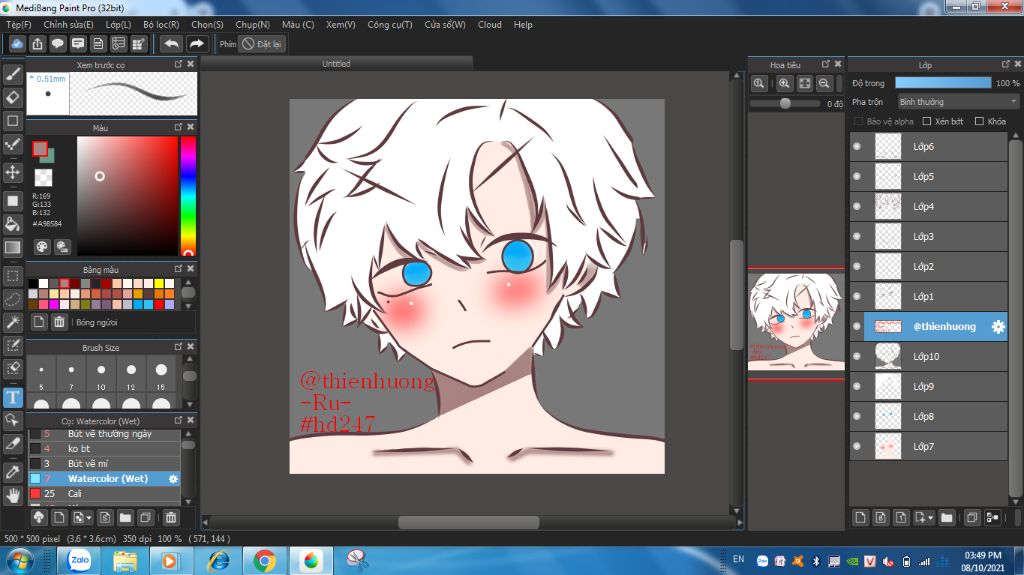Image resolution: width=1024 pixels, height=575 pixels.
Task: Create a new layer folder
Action: tap(947, 518)
